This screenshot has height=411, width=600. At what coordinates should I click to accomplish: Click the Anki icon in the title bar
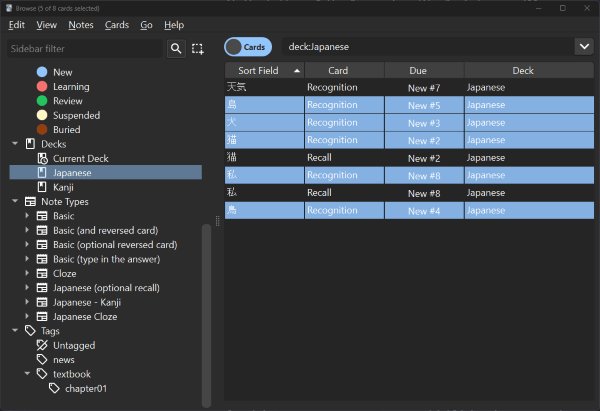(x=9, y=8)
